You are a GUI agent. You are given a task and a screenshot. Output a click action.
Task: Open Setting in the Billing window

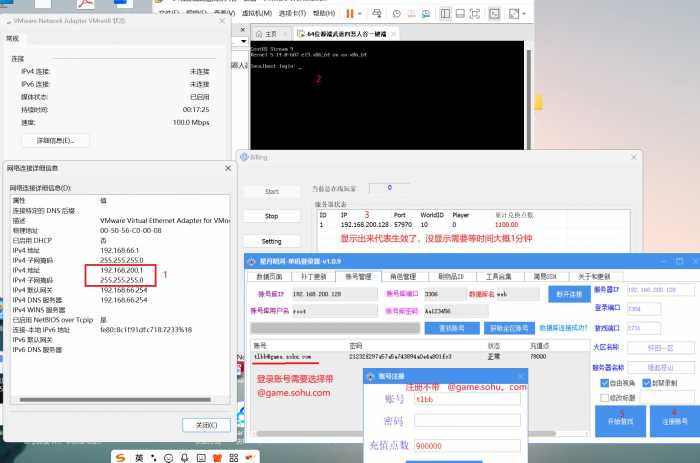point(271,241)
